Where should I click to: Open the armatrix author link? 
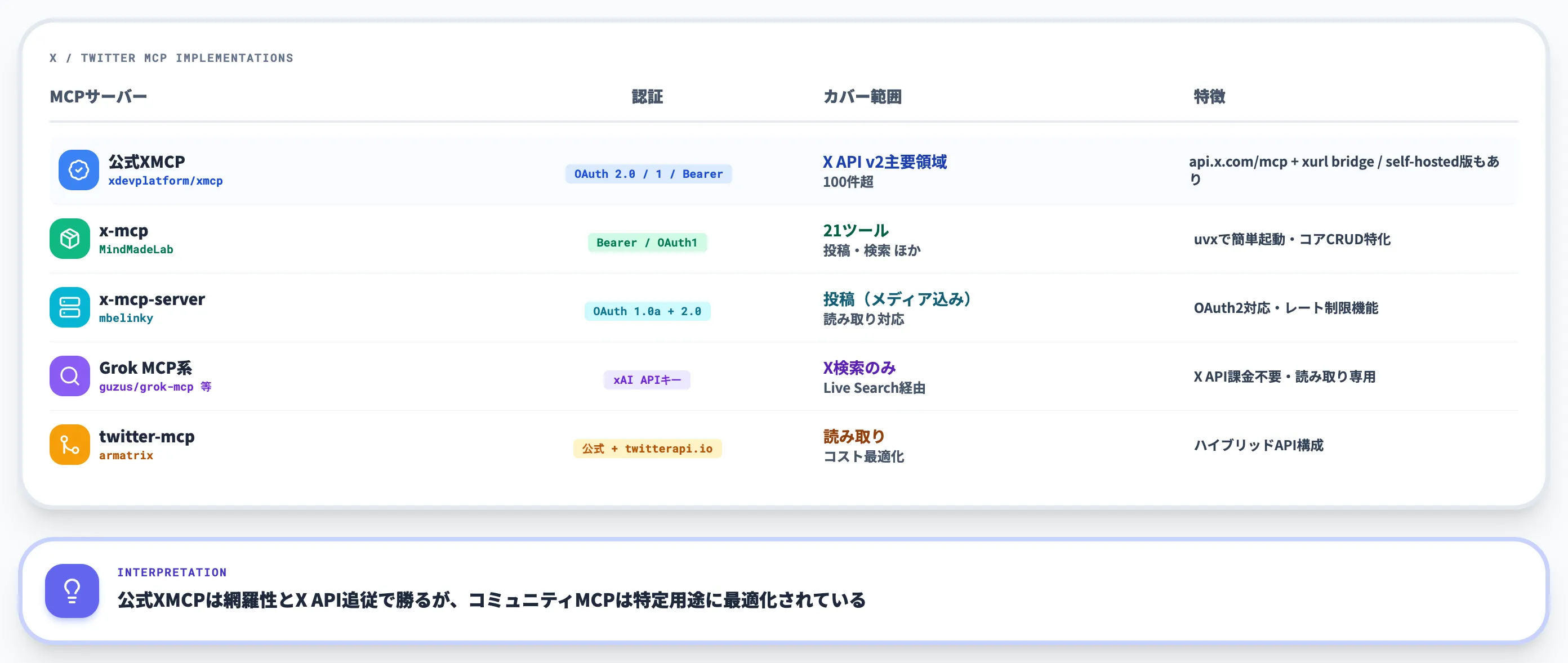[x=126, y=456]
